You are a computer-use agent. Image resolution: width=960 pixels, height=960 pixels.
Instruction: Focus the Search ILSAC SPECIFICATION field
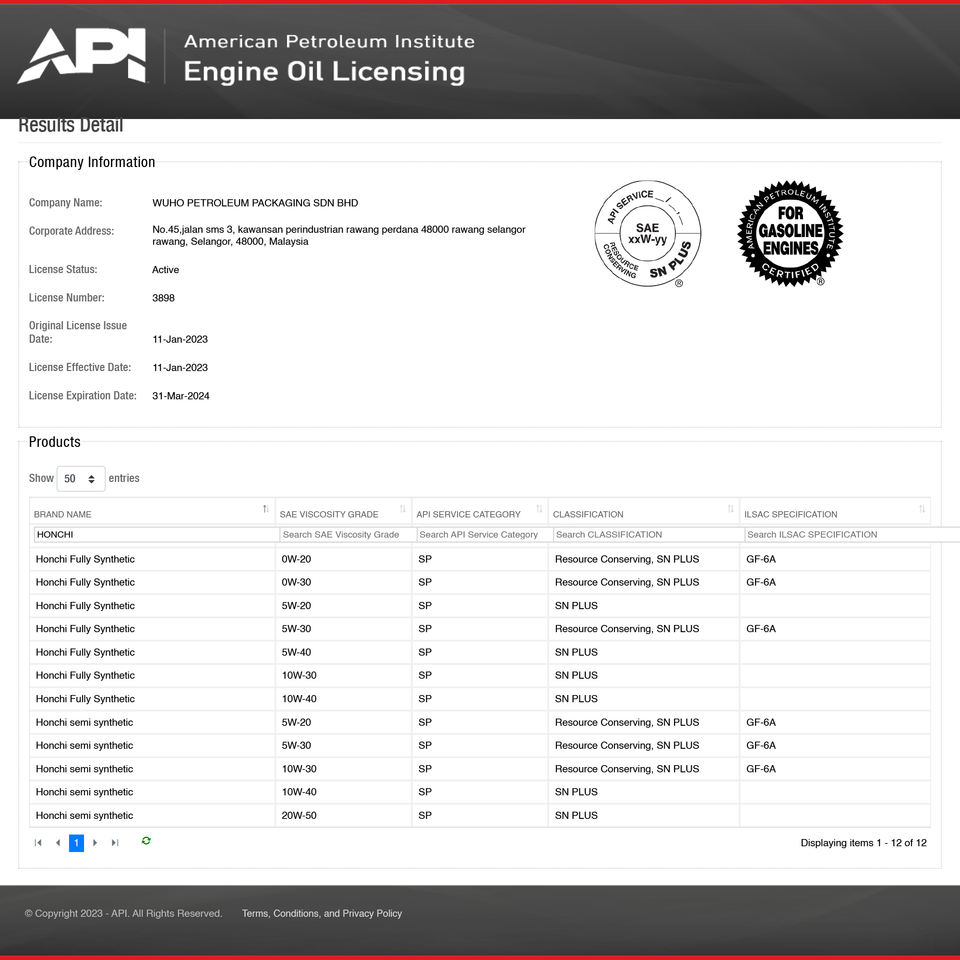(852, 534)
